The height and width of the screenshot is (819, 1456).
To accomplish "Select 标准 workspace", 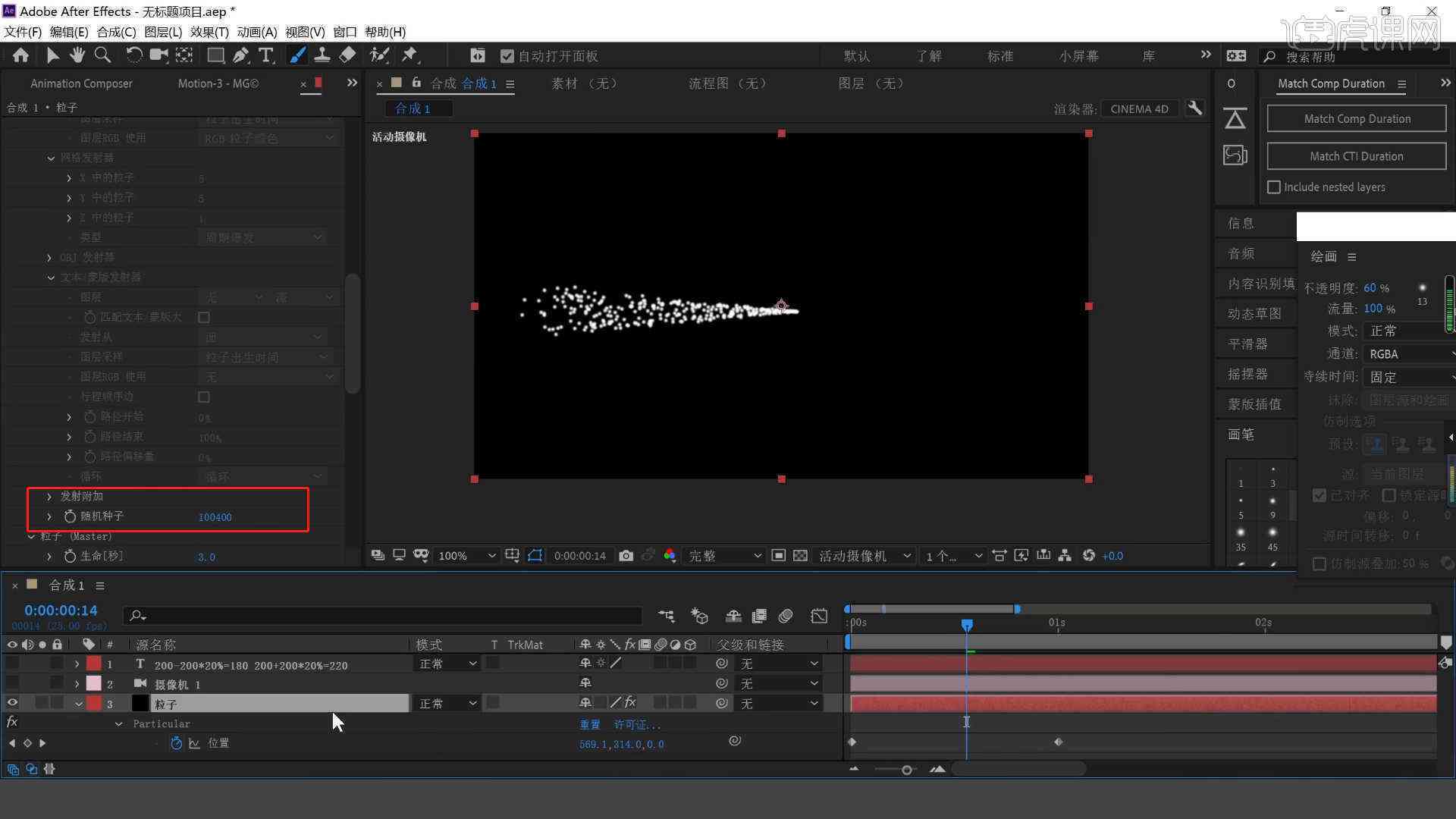I will (1000, 56).
